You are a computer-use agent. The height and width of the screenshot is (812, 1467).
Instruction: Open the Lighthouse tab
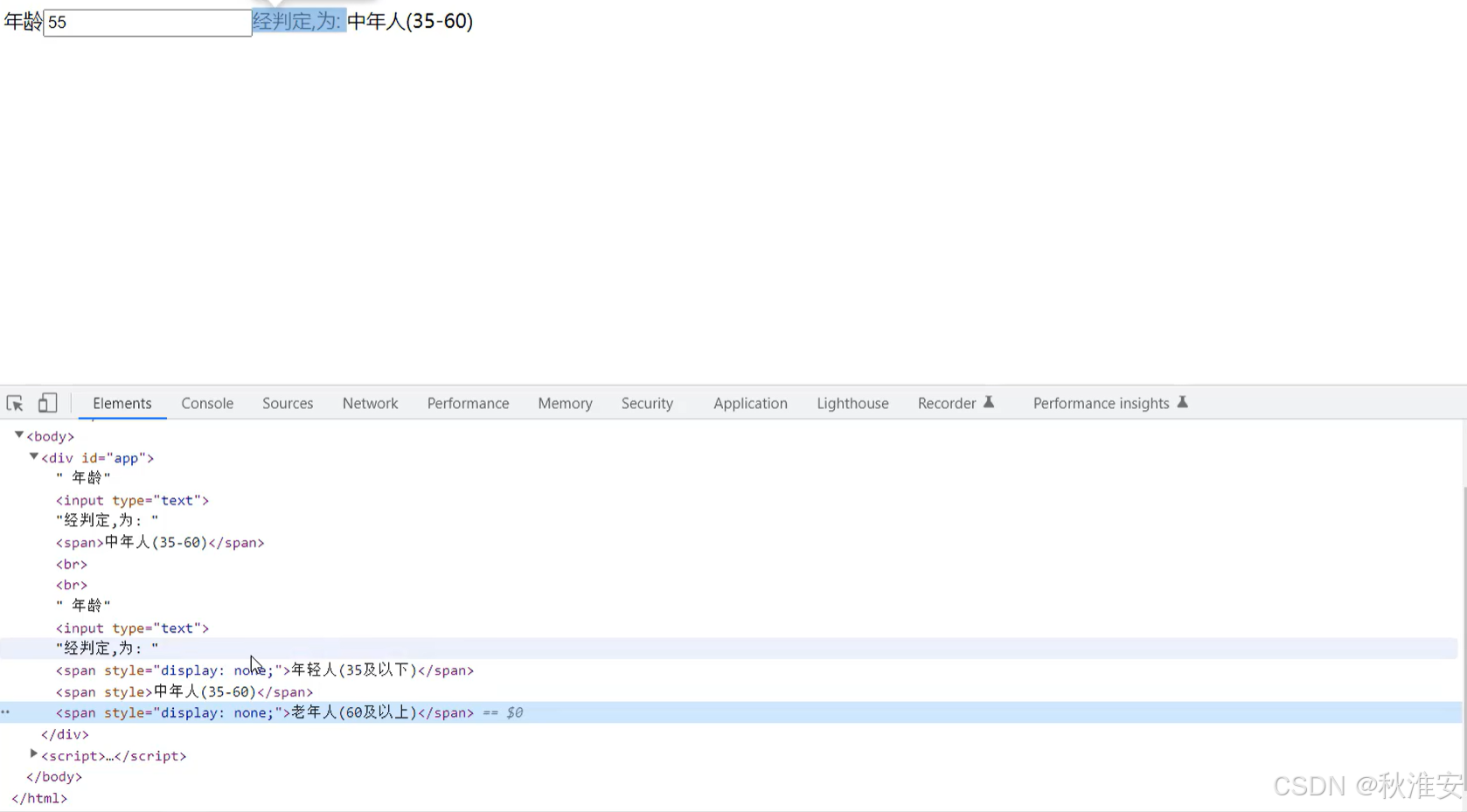pyautogui.click(x=852, y=403)
